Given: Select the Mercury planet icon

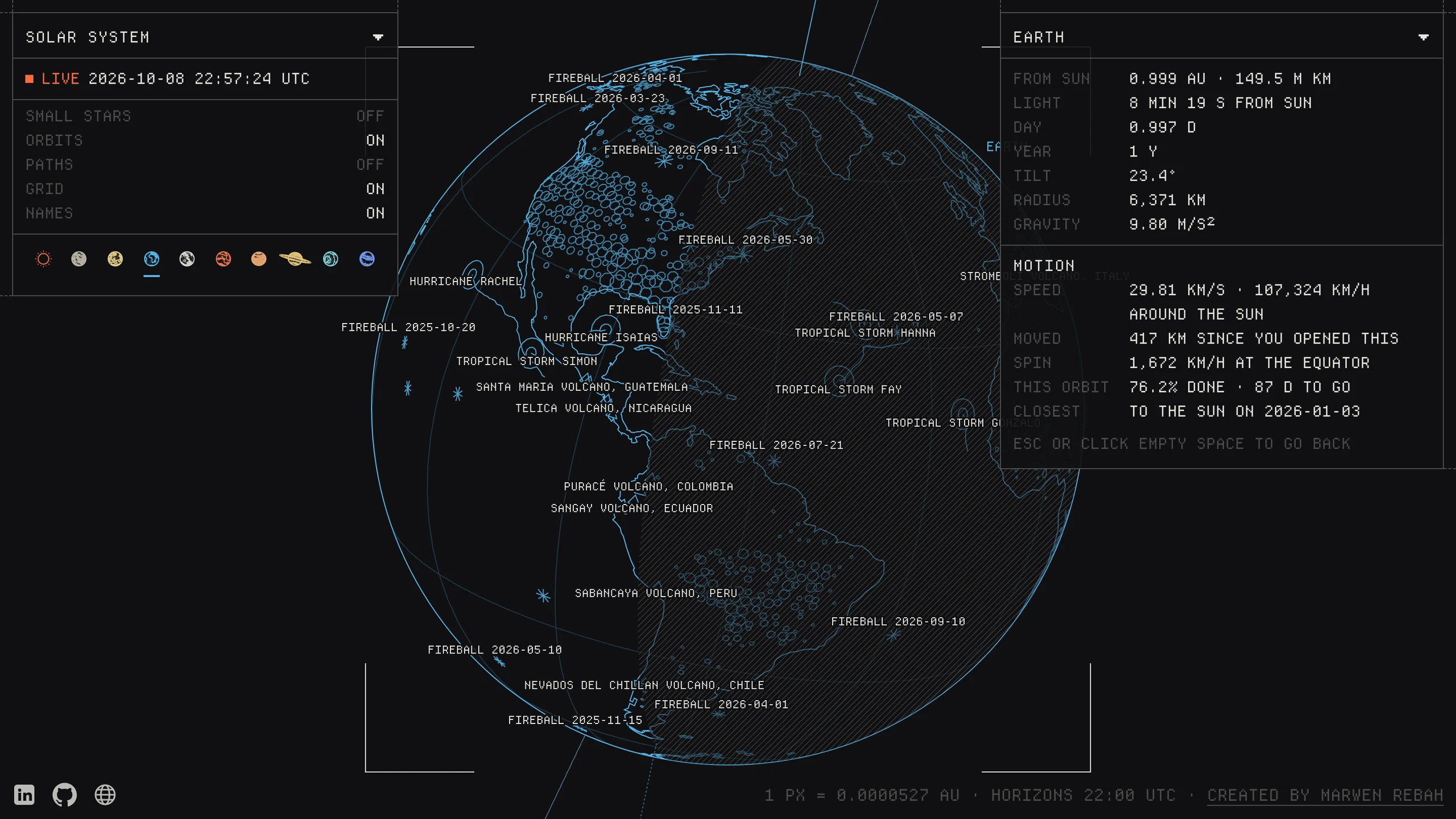Looking at the screenshot, I should point(79,259).
